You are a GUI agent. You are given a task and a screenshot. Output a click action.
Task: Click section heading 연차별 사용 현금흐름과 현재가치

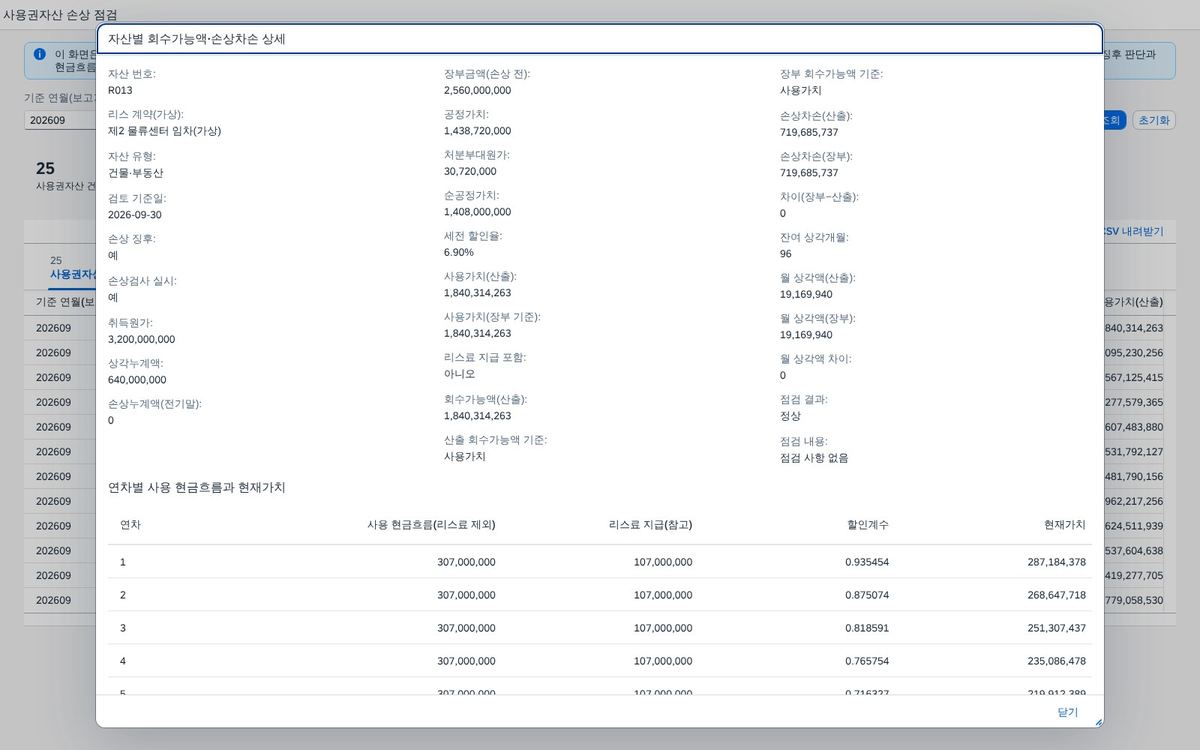point(197,487)
